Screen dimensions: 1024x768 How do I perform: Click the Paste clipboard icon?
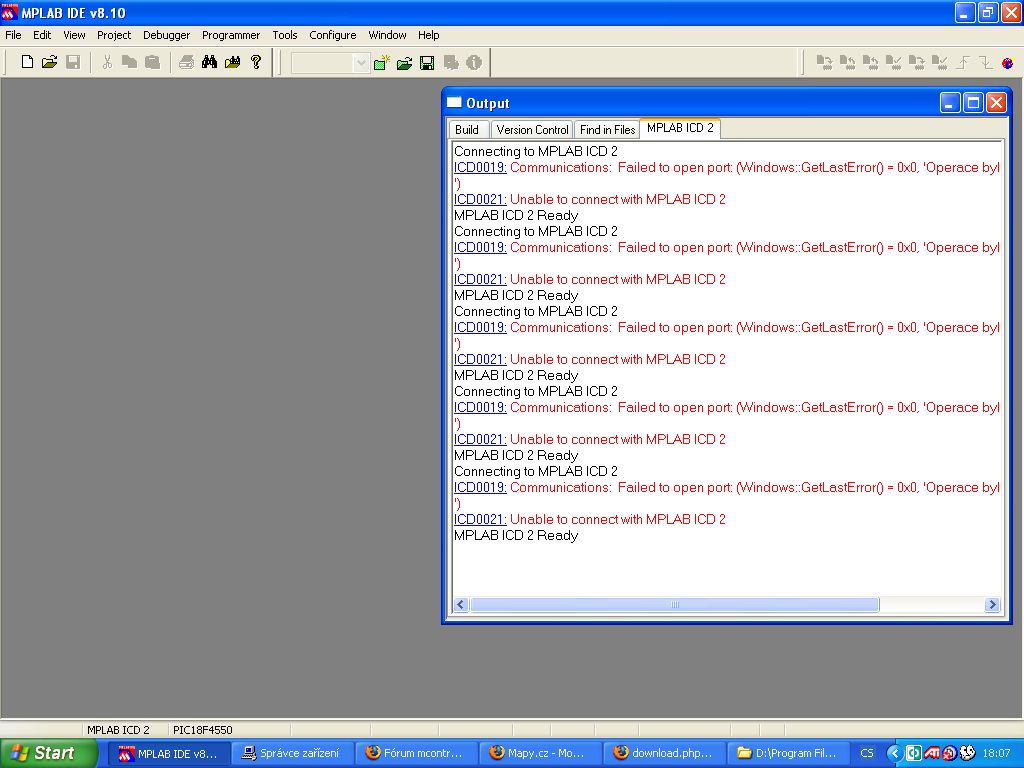[x=152, y=62]
